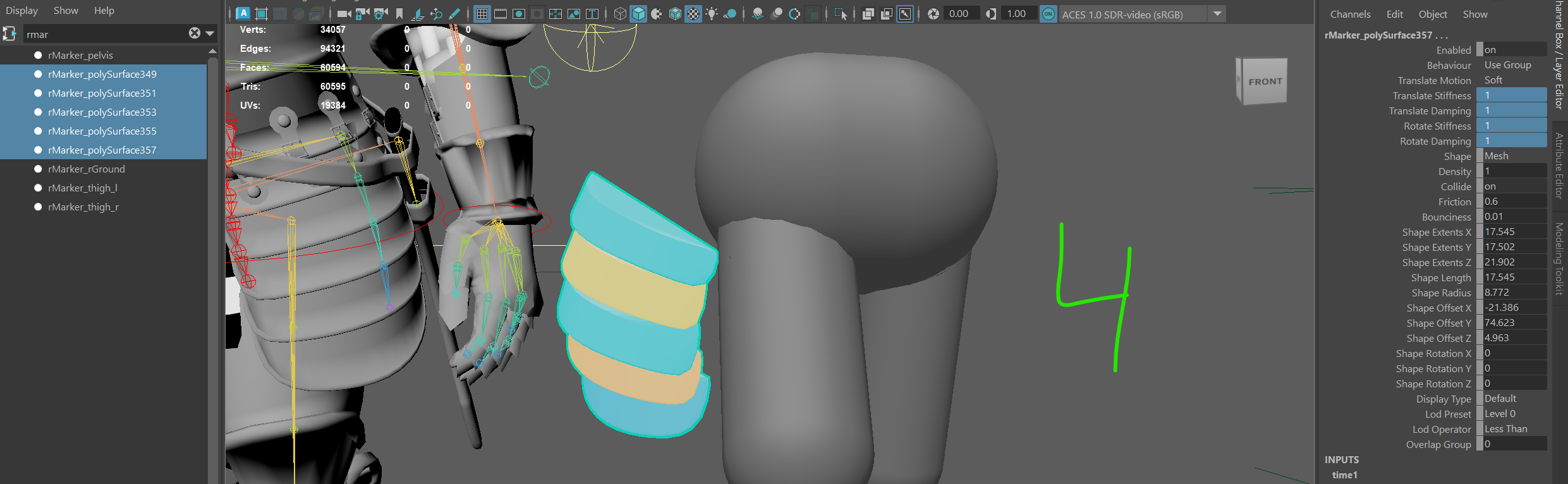Click the use all lights bulb icon

click(712, 14)
